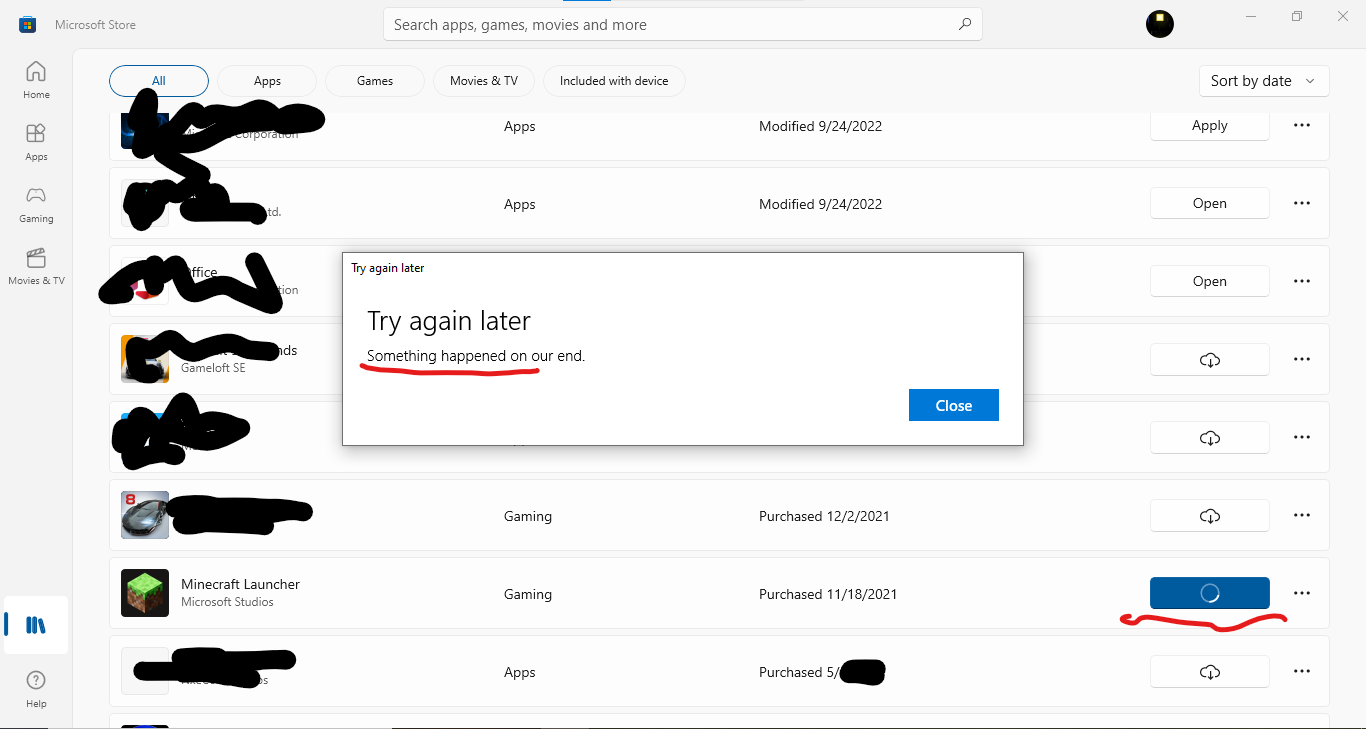Expand the Sort by date dropdown

click(x=1263, y=81)
